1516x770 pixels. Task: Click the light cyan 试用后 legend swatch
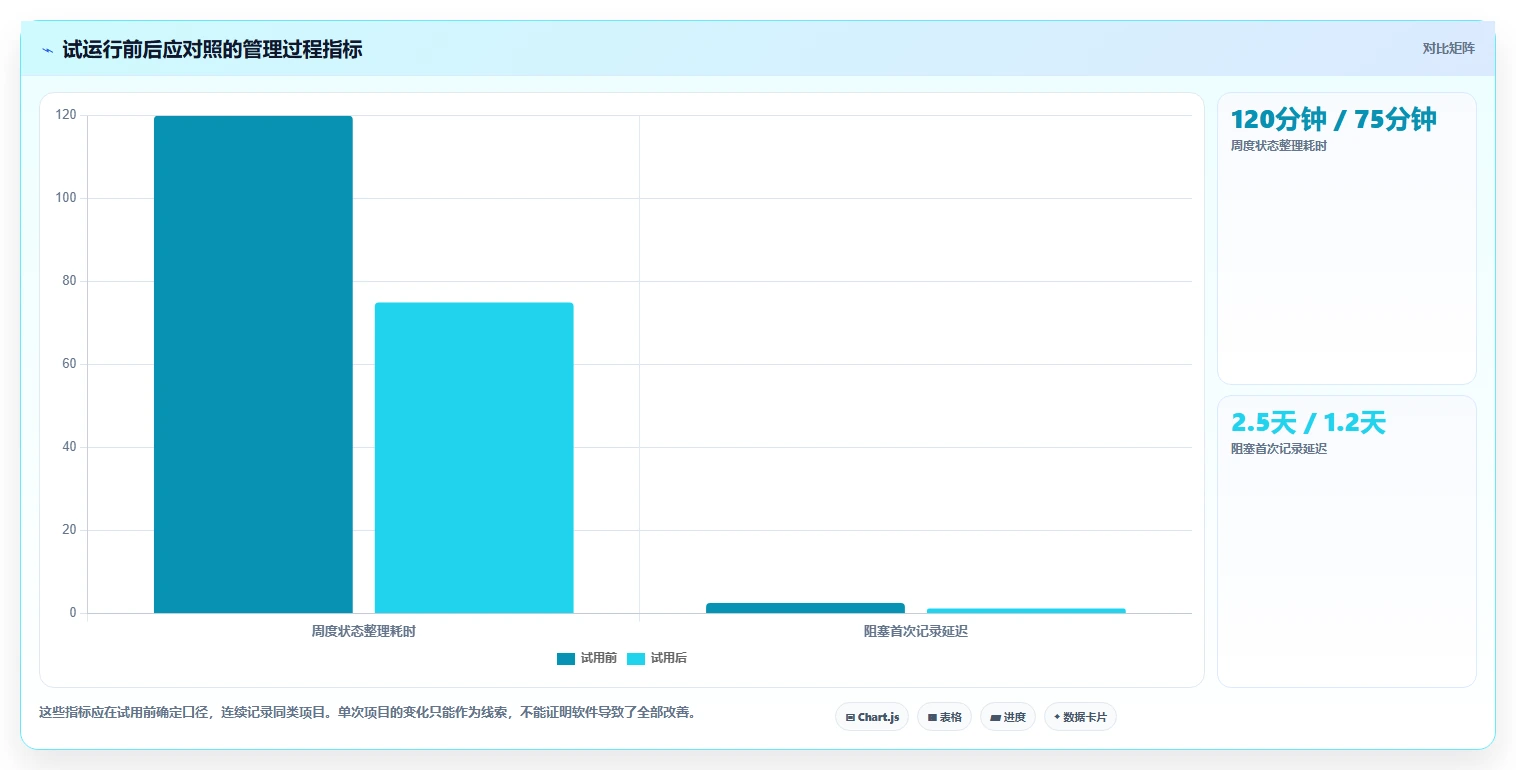coord(636,658)
